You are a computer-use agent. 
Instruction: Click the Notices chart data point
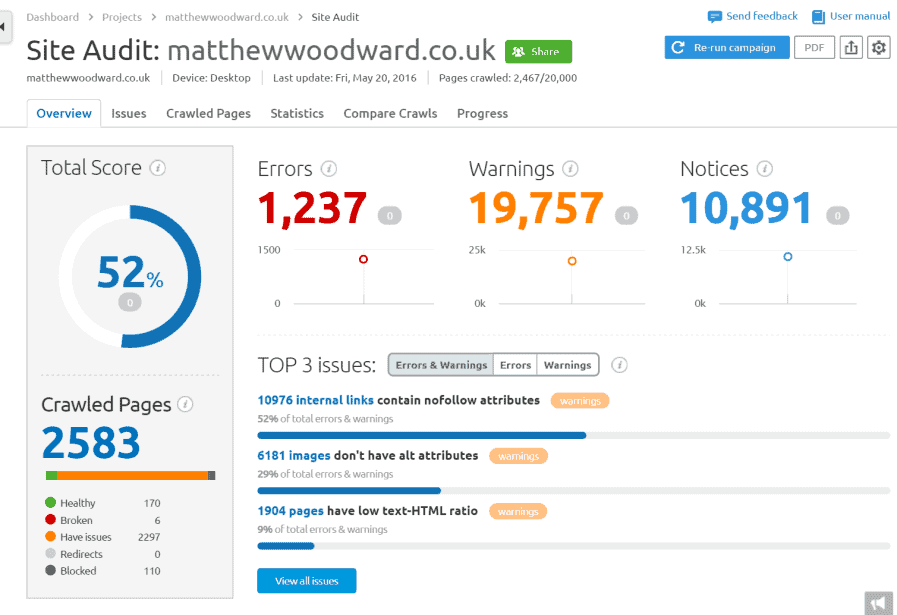[x=788, y=257]
